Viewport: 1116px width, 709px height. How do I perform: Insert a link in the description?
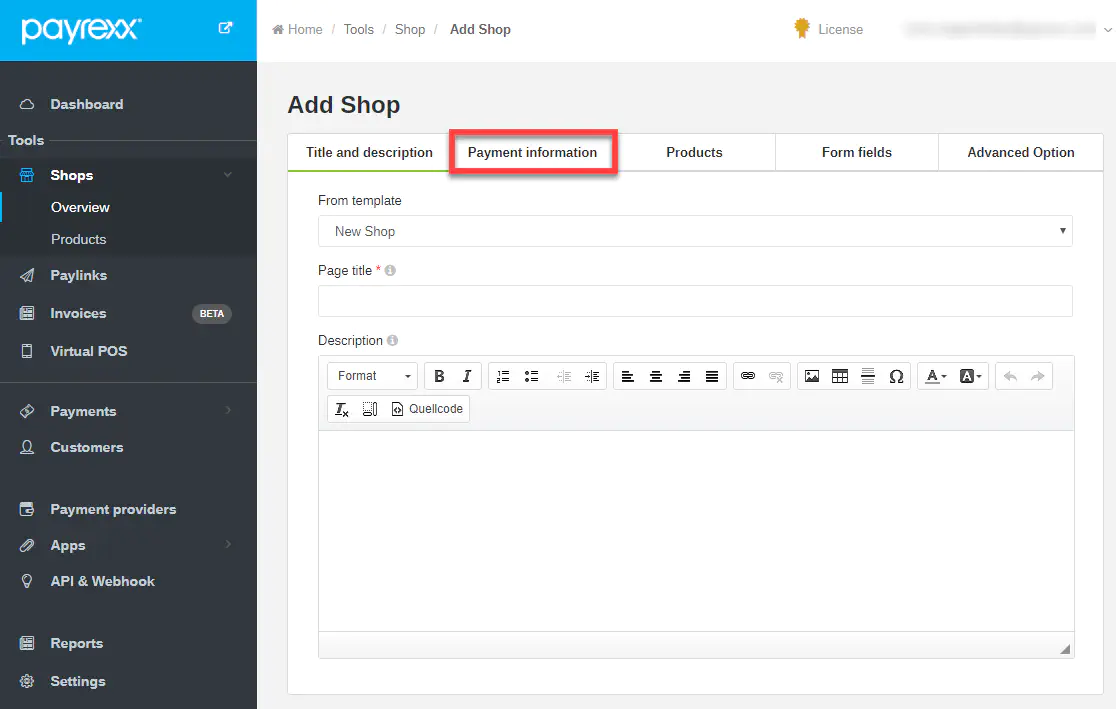(748, 376)
